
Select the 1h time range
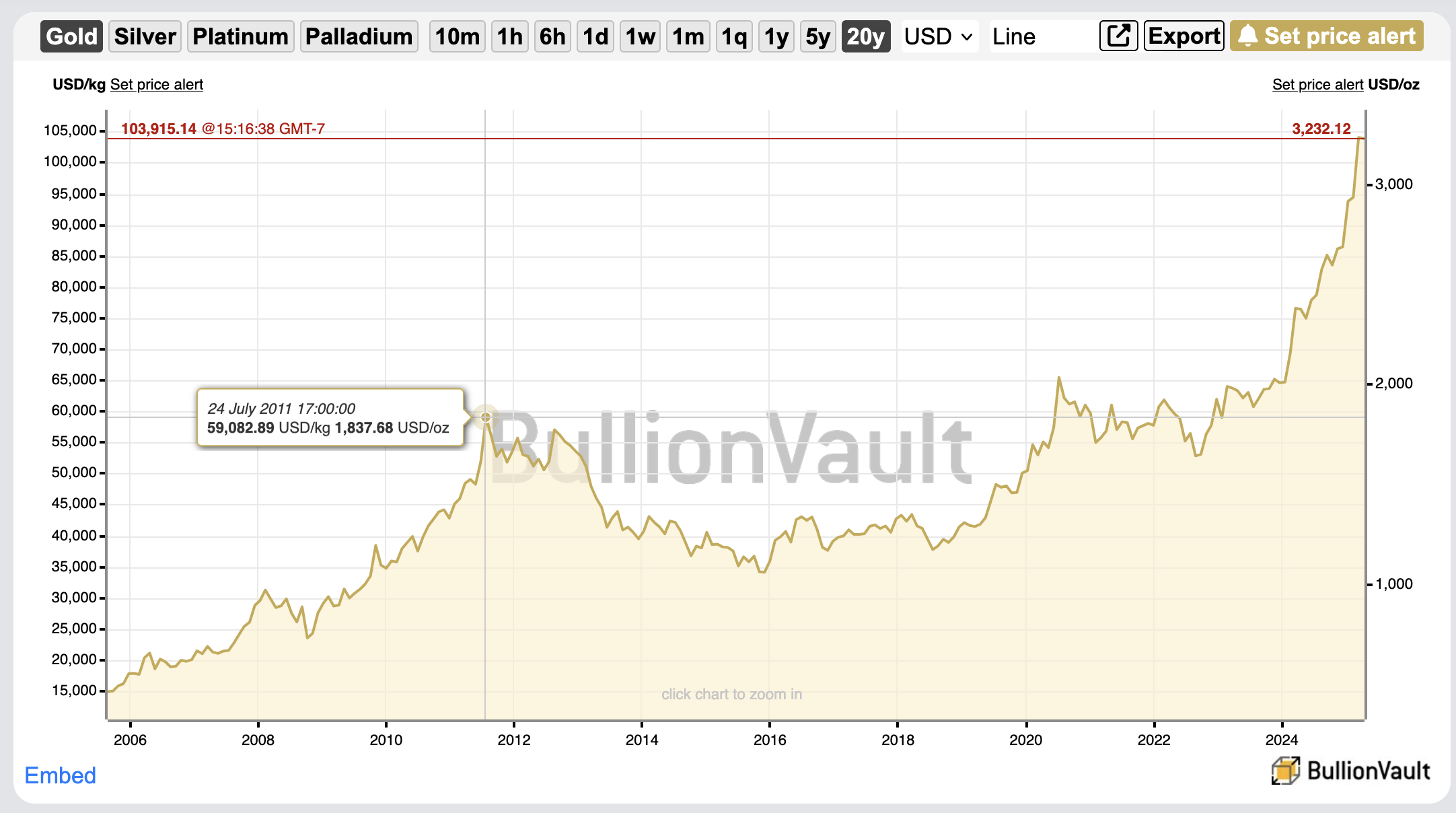(510, 36)
